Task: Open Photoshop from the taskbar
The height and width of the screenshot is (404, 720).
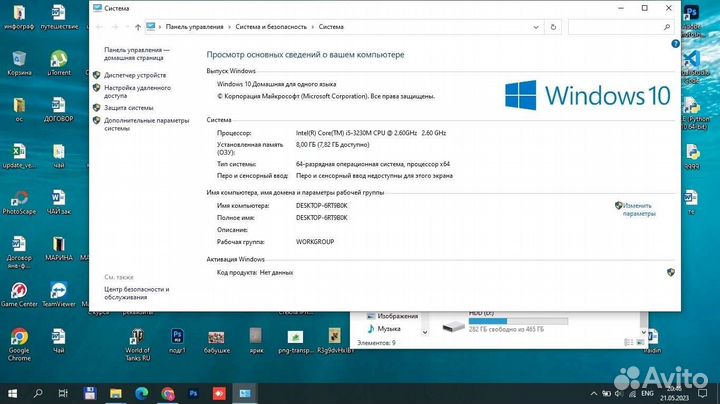Action: pyautogui.click(x=193, y=393)
